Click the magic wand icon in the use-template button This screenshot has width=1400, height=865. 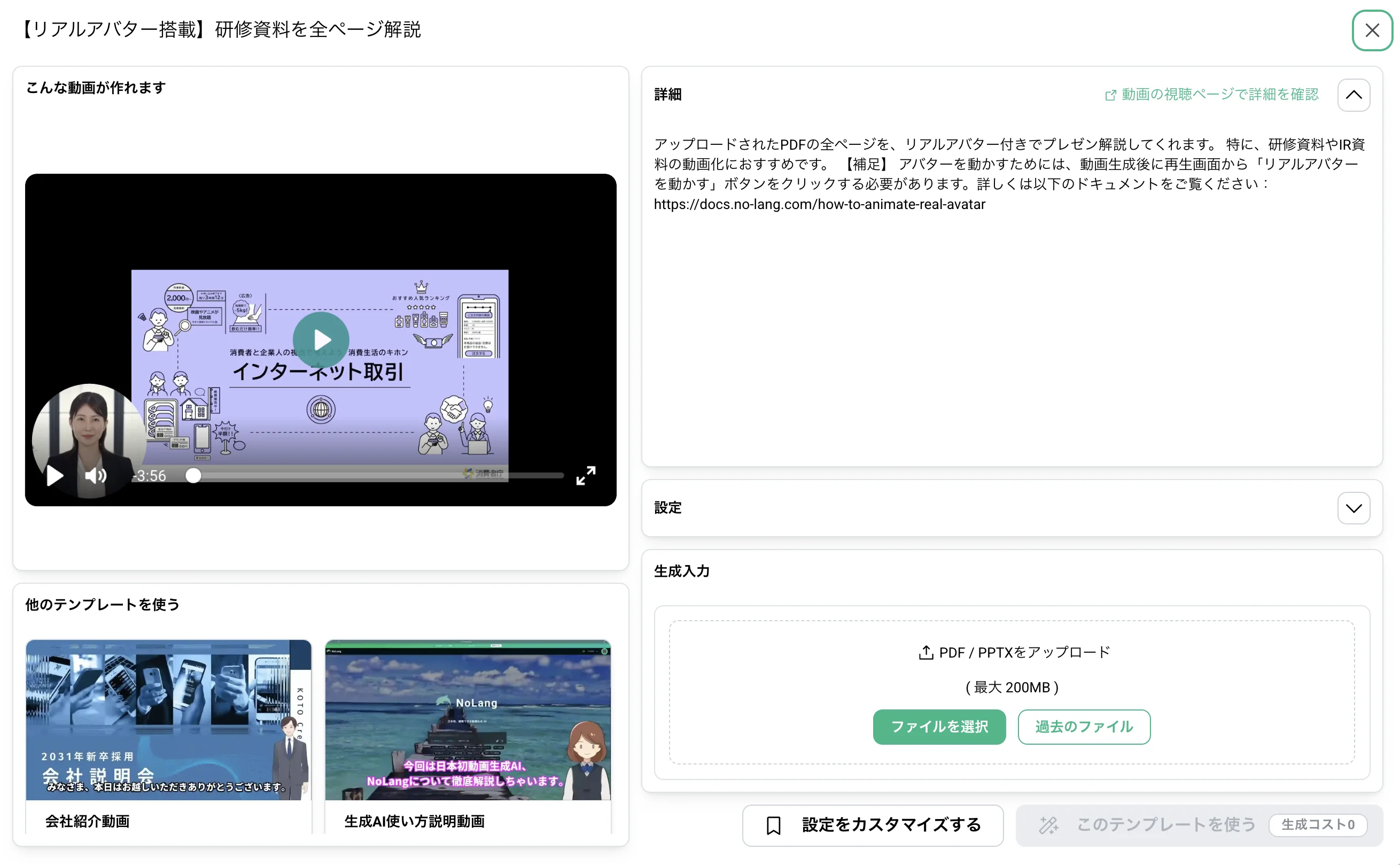[x=1048, y=825]
